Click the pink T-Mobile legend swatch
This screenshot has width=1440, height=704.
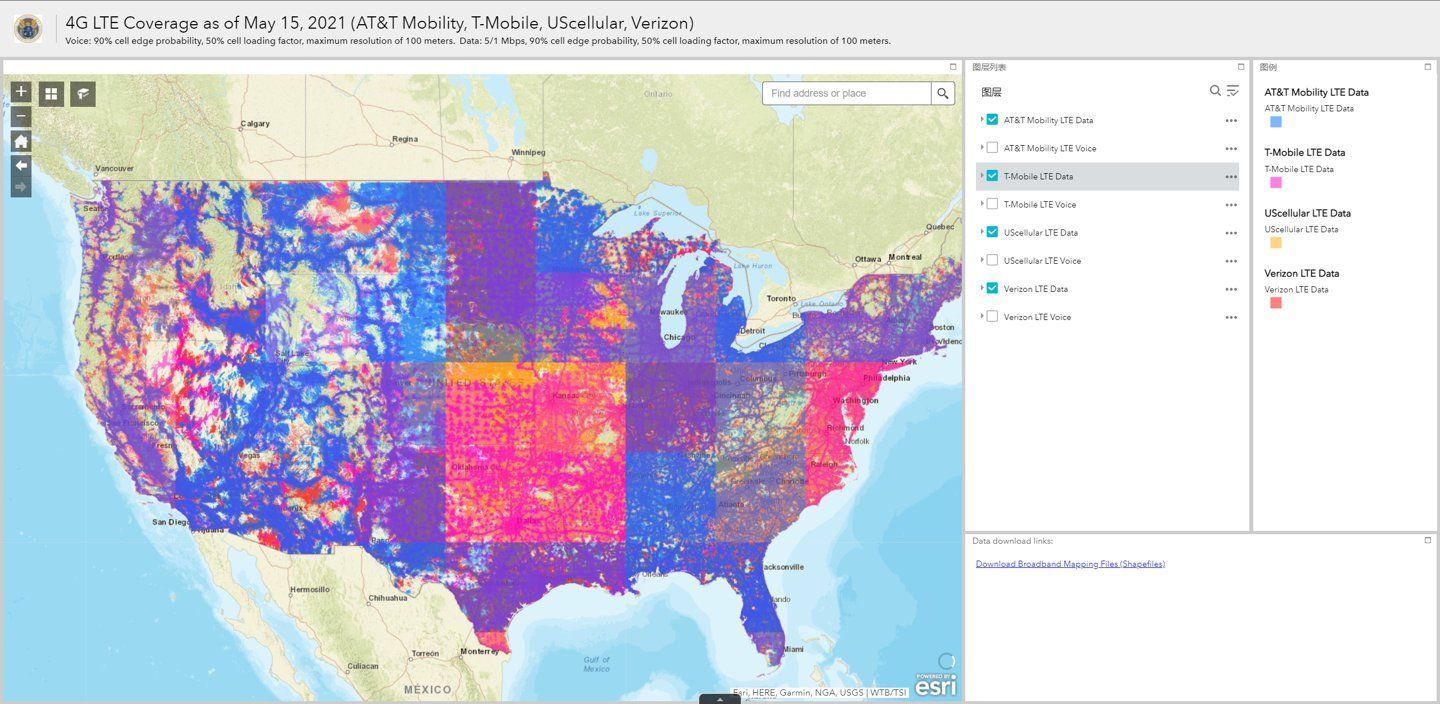point(1276,182)
